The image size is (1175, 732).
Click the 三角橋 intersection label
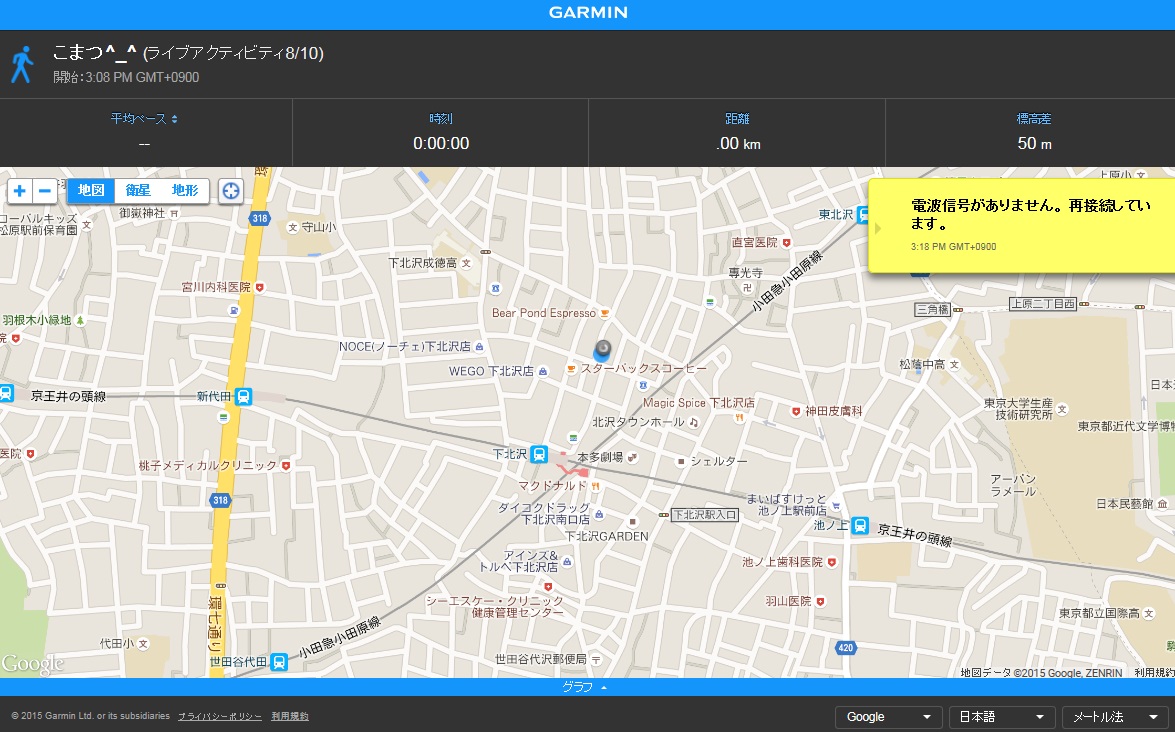933,309
